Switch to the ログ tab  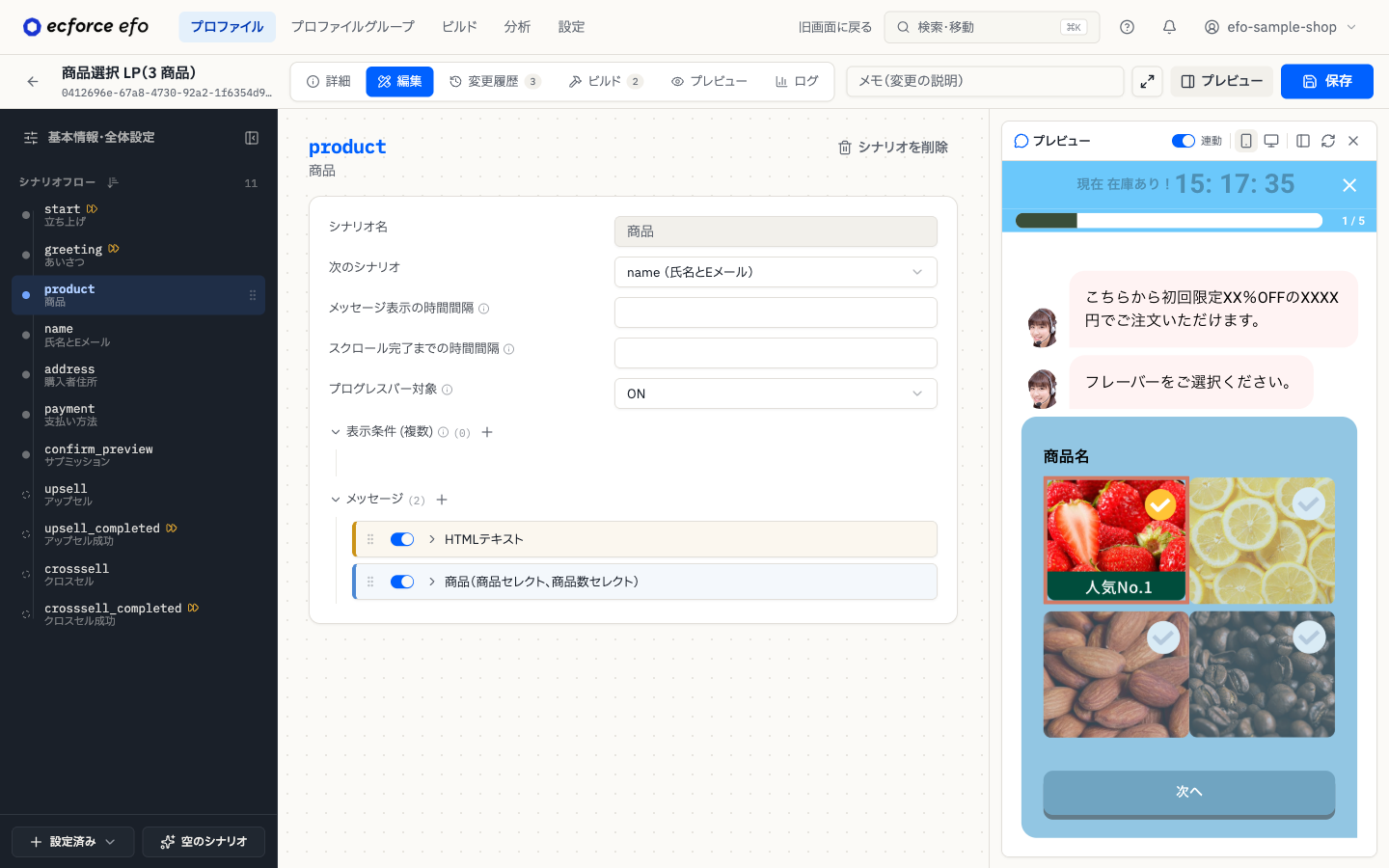pos(797,82)
